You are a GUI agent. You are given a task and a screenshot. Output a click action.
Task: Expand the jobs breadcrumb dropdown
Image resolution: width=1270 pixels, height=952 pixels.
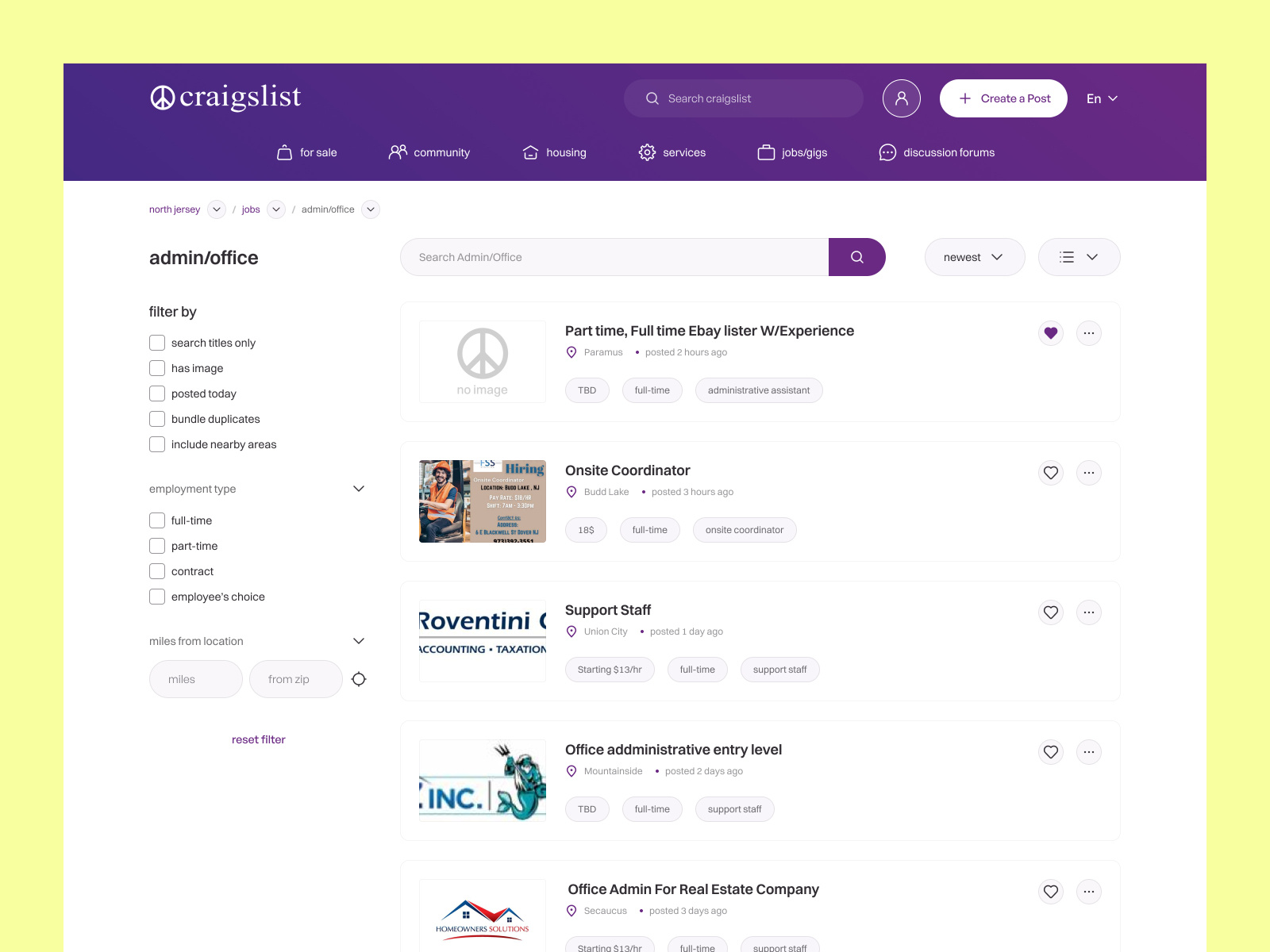[276, 209]
